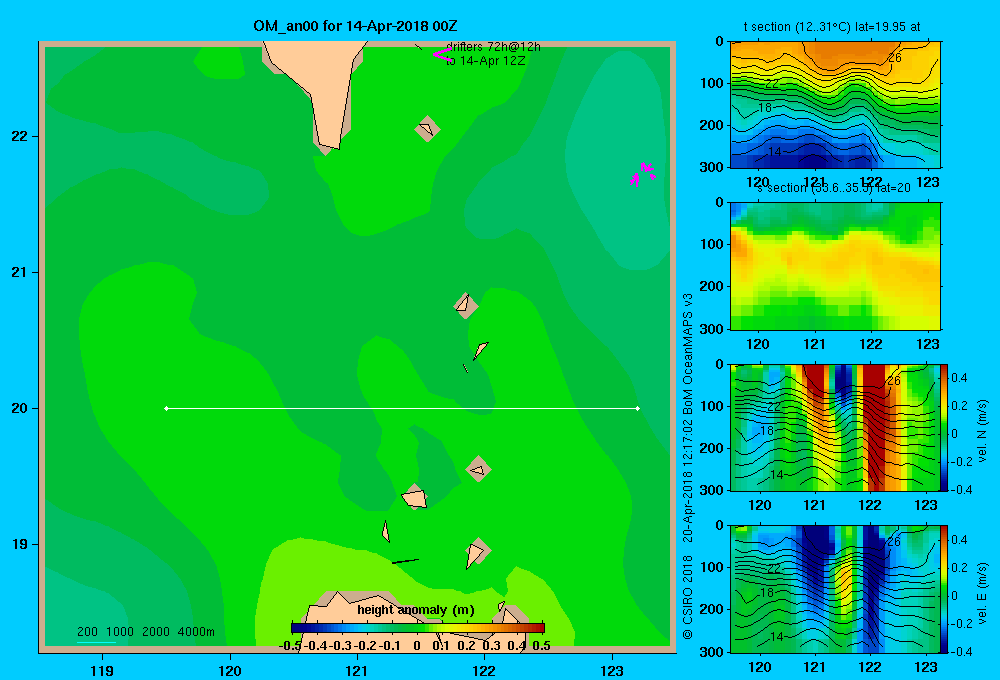Click the cyan line under the 200 depth legend
This screenshot has height=680, width=1000.
pos(96,642)
